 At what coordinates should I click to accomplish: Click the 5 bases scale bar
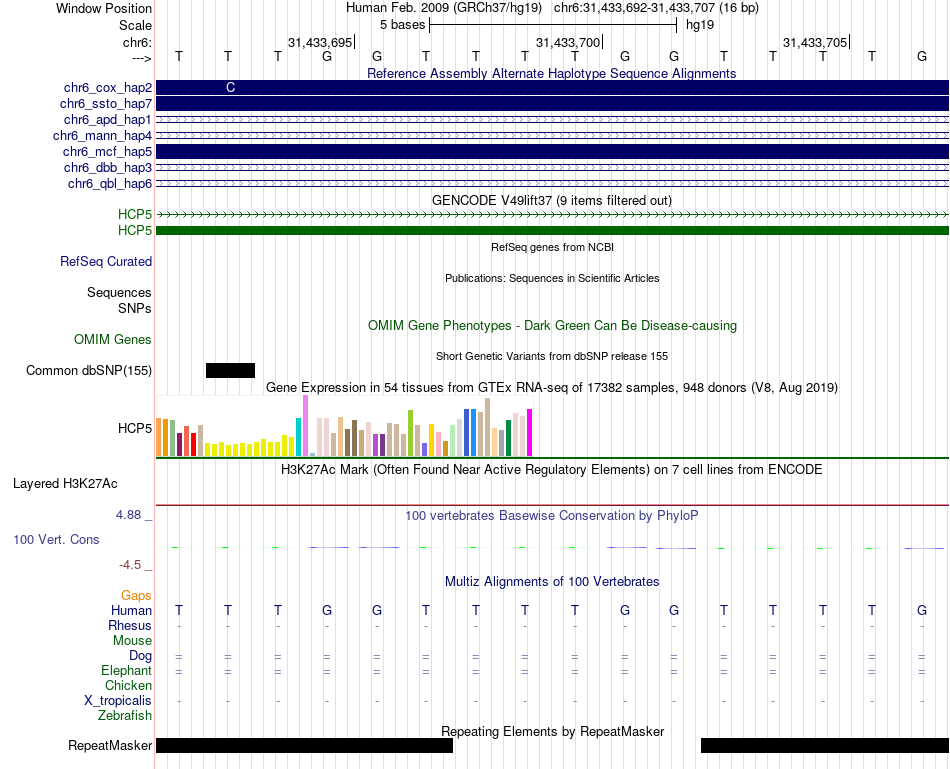553,25
